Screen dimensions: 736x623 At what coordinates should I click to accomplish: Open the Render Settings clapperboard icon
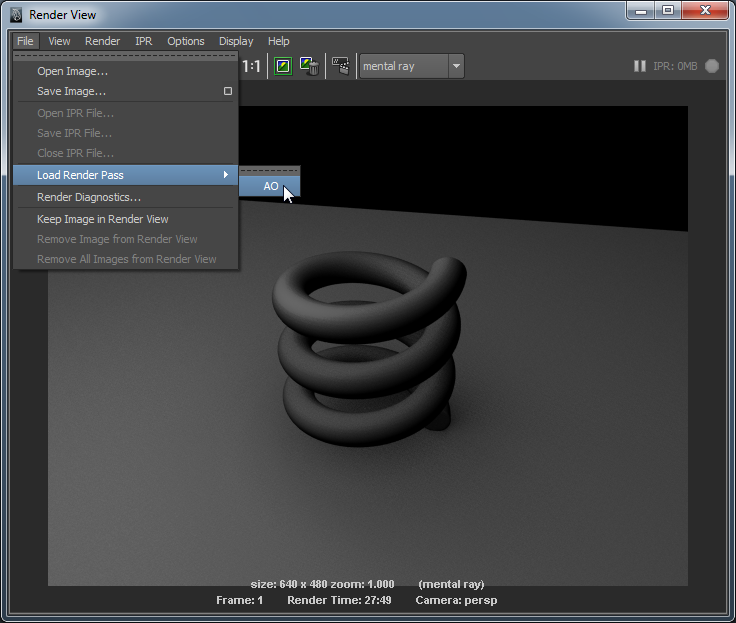pyautogui.click(x=340, y=67)
